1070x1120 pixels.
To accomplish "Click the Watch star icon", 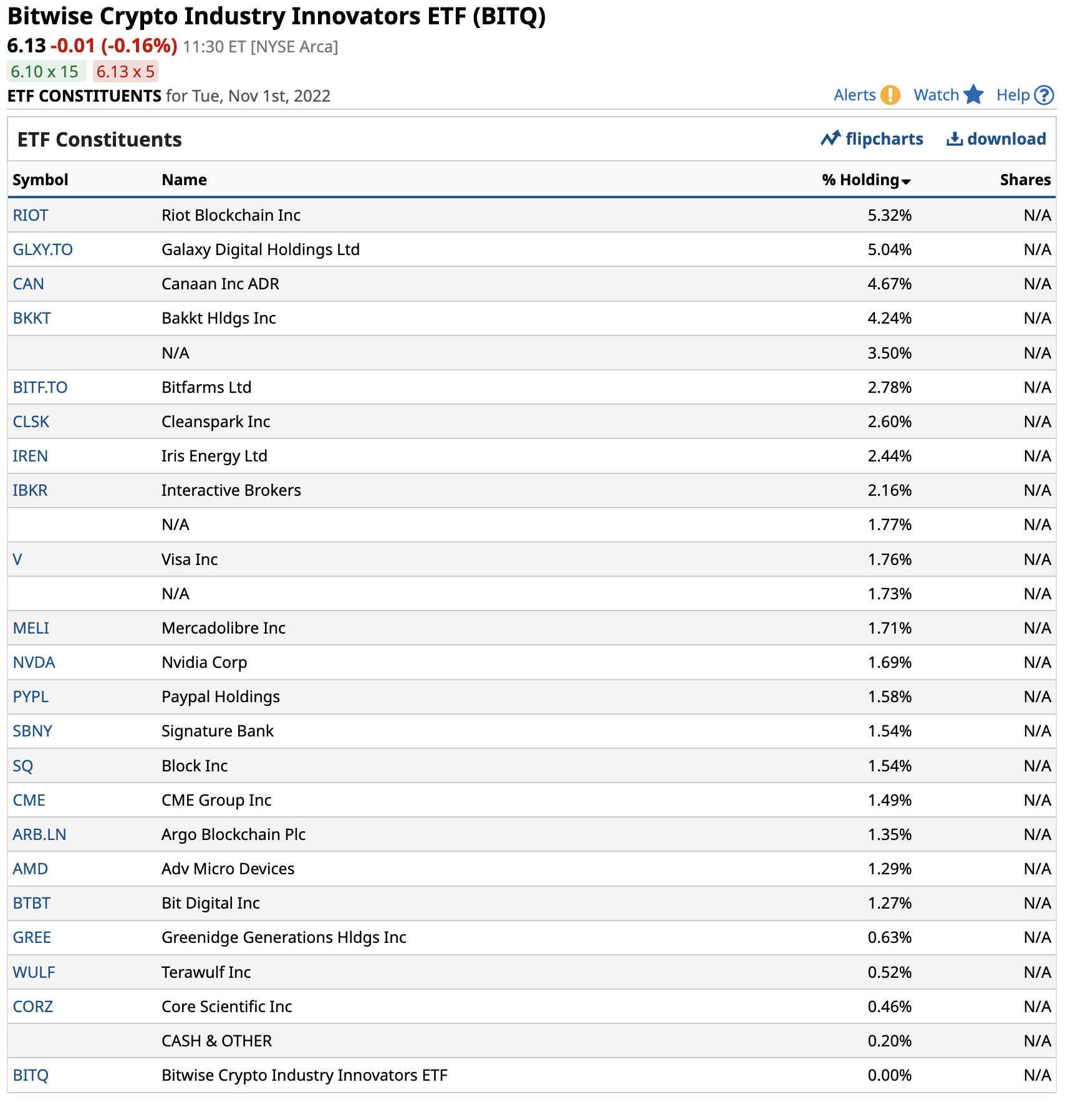I will (973, 95).
